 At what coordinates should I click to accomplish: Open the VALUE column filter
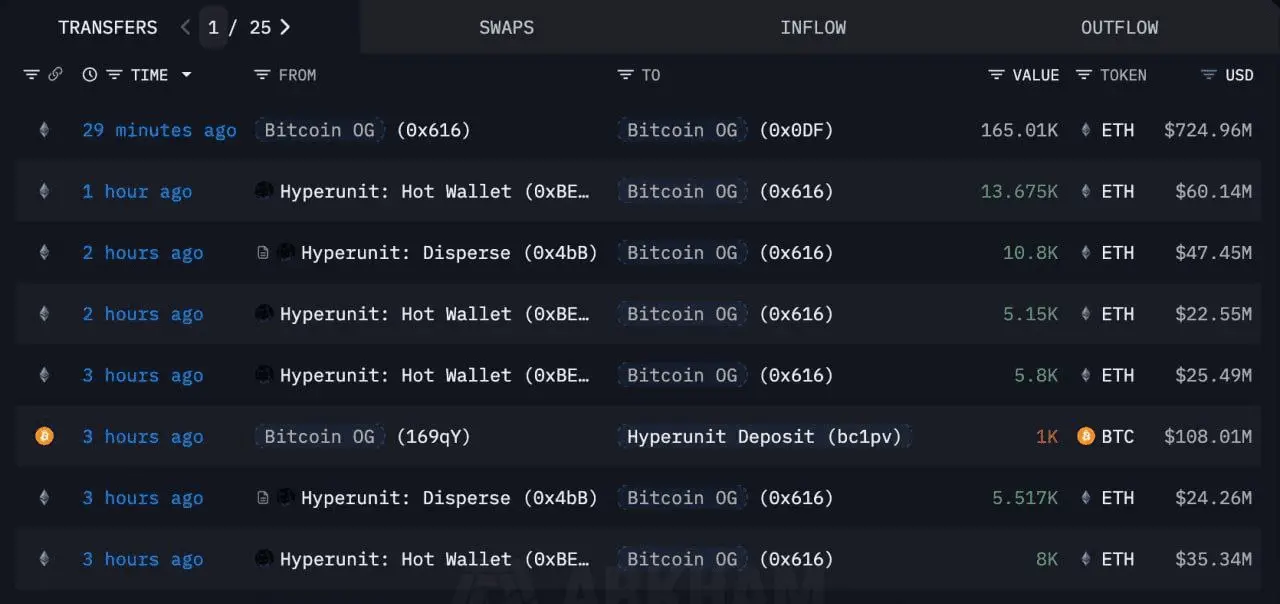[996, 75]
